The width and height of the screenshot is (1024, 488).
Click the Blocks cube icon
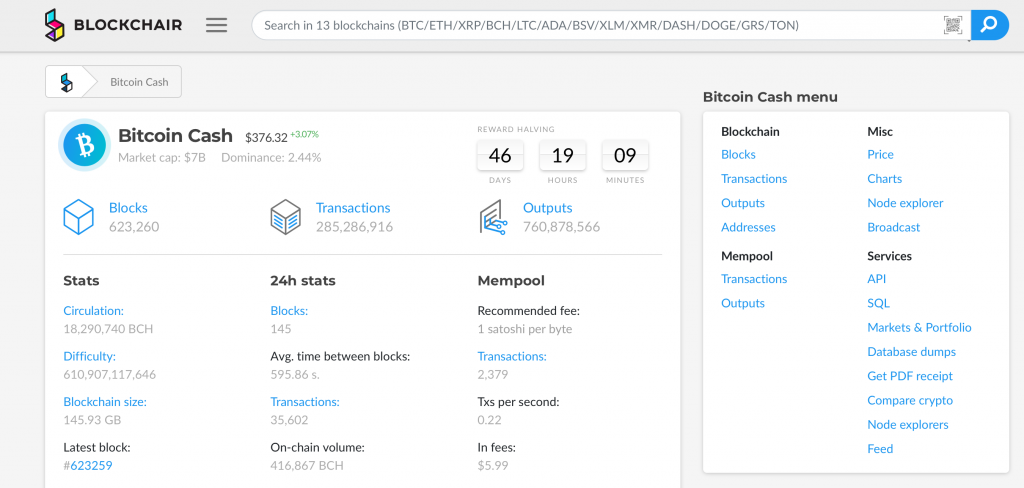(79, 217)
